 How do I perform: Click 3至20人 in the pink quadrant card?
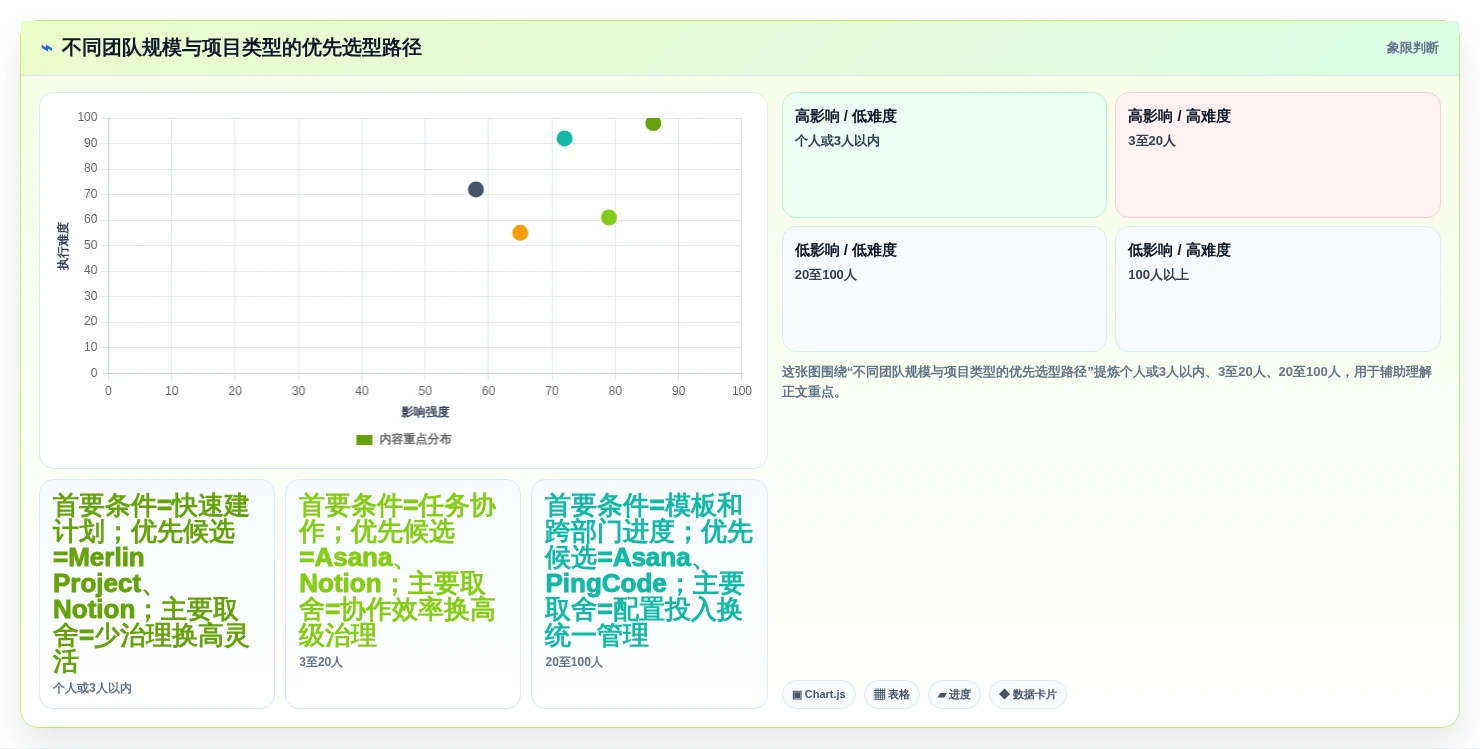1152,141
